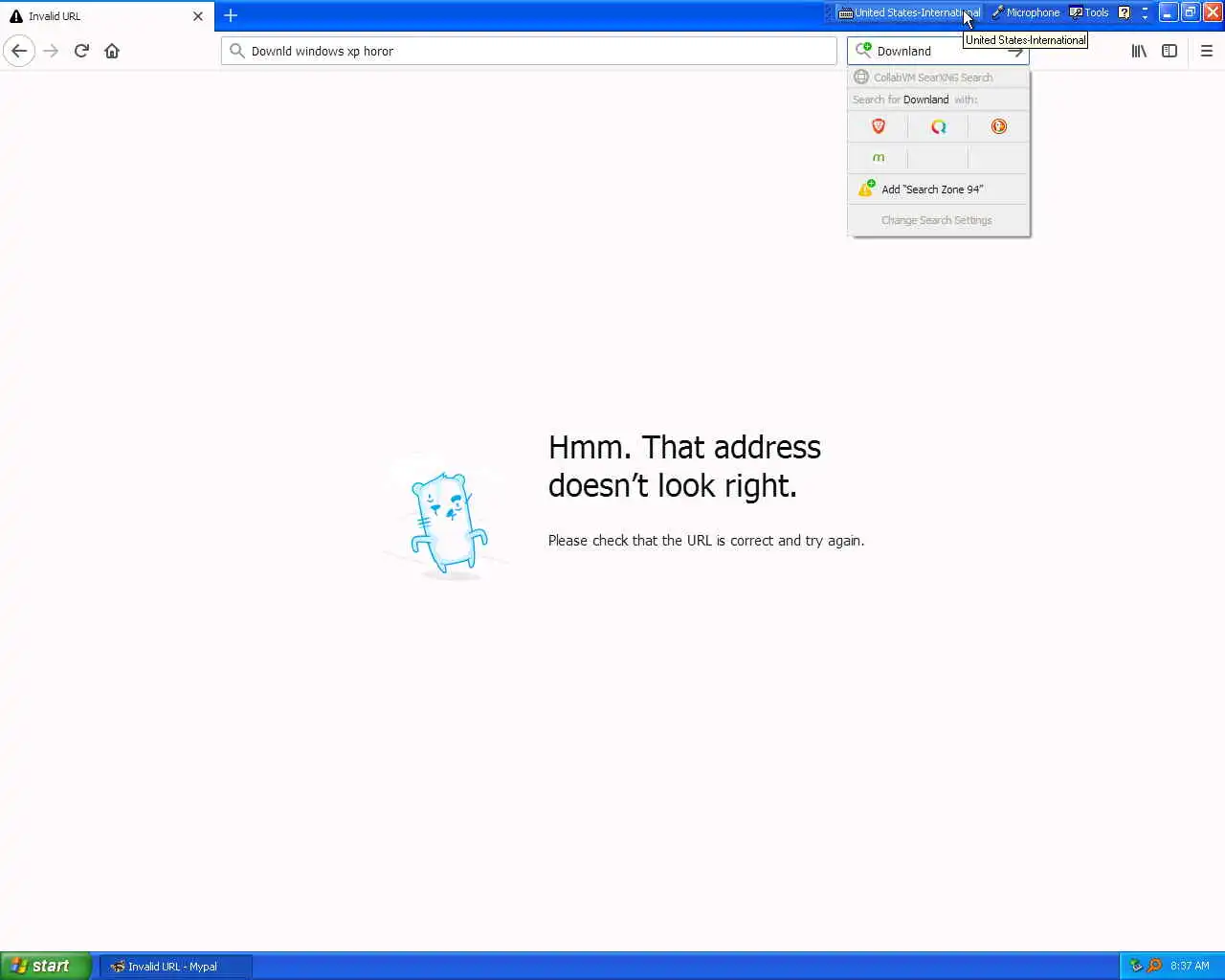Focus the search box containing Downland
The width and height of the screenshot is (1225, 980).
938,51
